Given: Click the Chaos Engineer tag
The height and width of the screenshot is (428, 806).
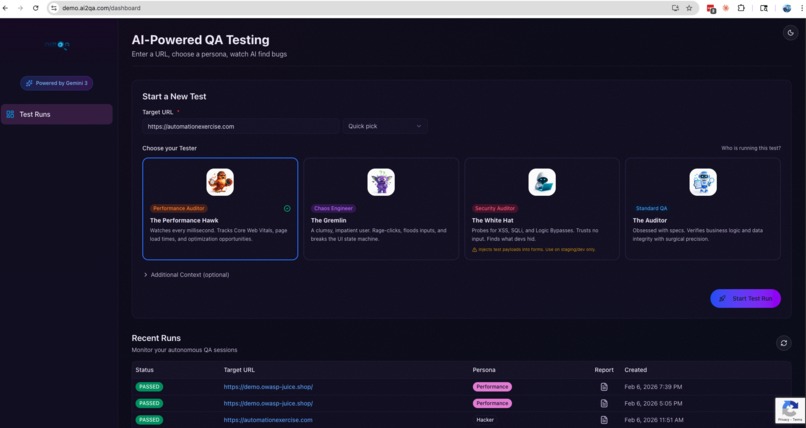Looking at the screenshot, I should point(333,209).
